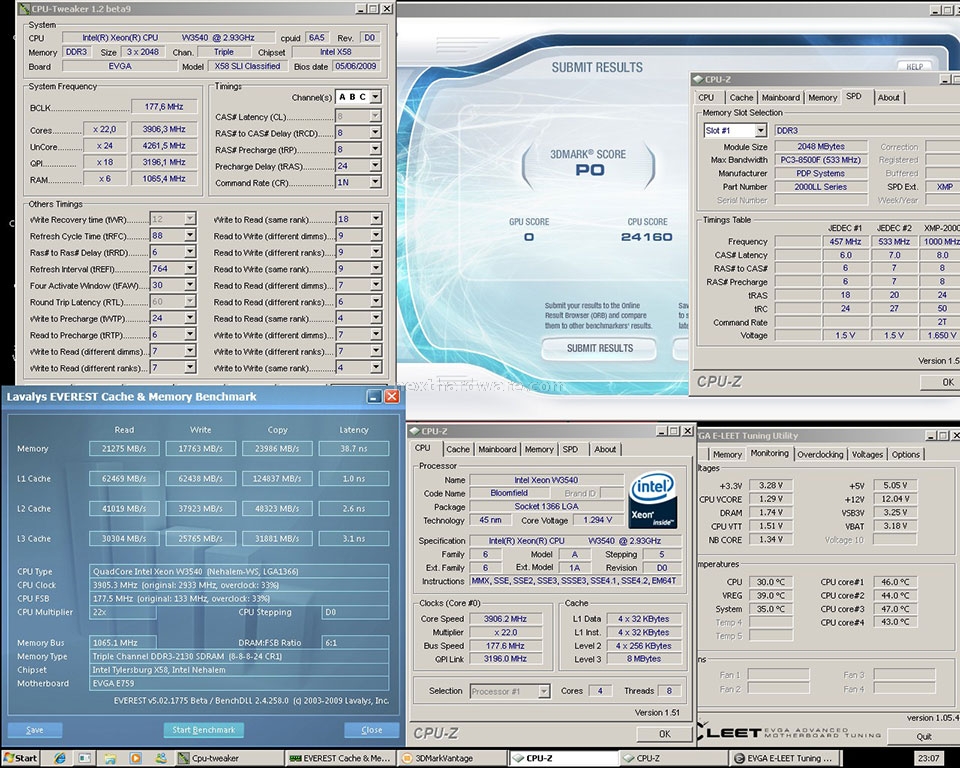Open Precharge Delay (tRAS) dropdown
This screenshot has height=768, width=960.
[375, 165]
